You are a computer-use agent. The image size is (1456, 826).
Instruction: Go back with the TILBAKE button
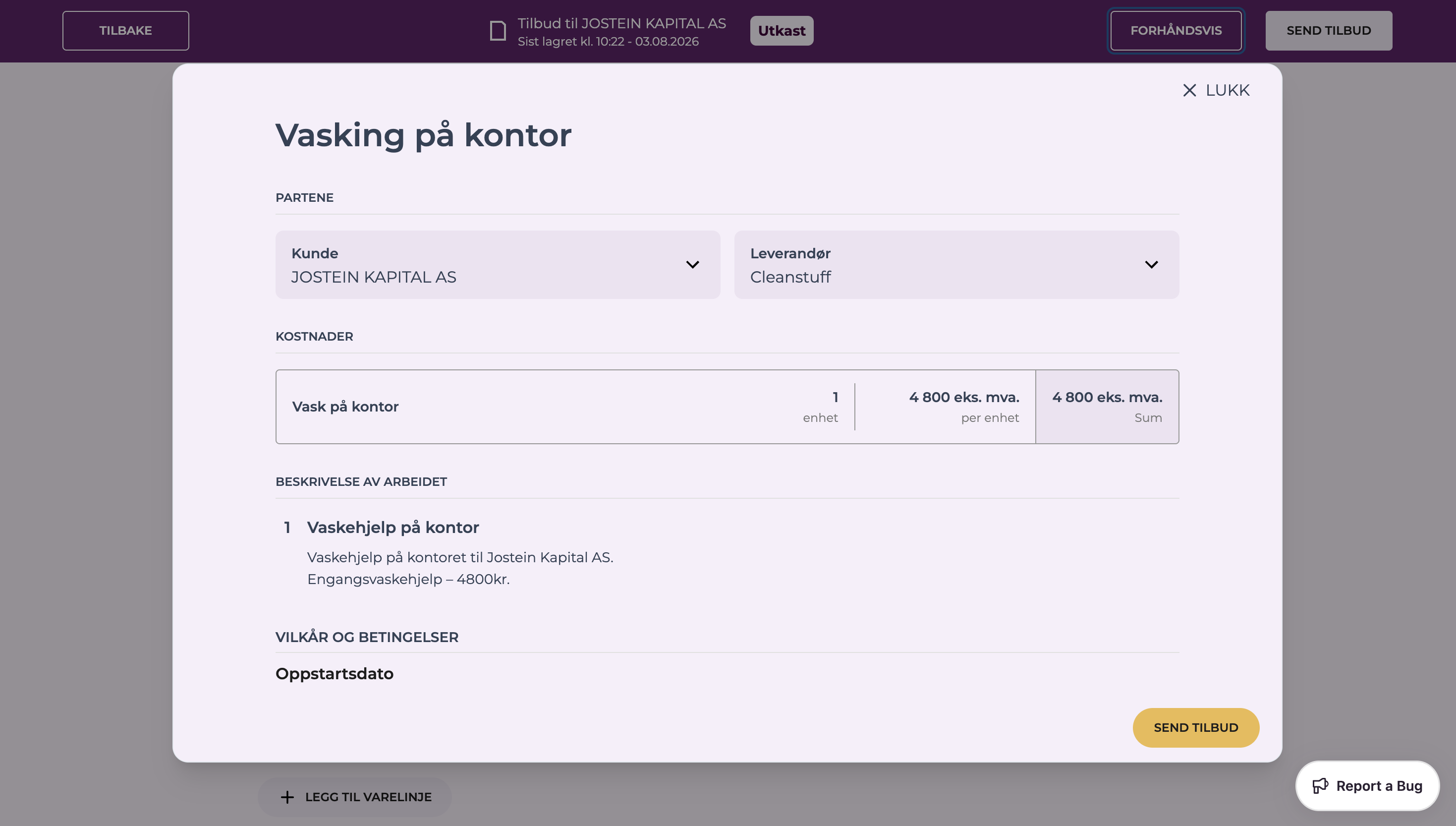pos(126,31)
